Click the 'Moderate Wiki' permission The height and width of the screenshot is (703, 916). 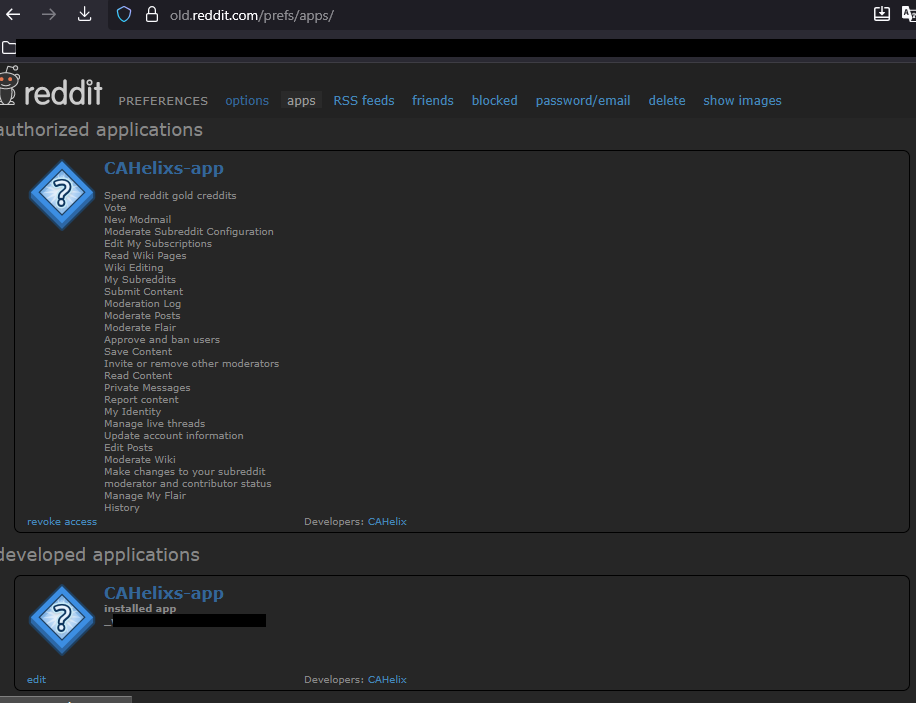coord(140,460)
